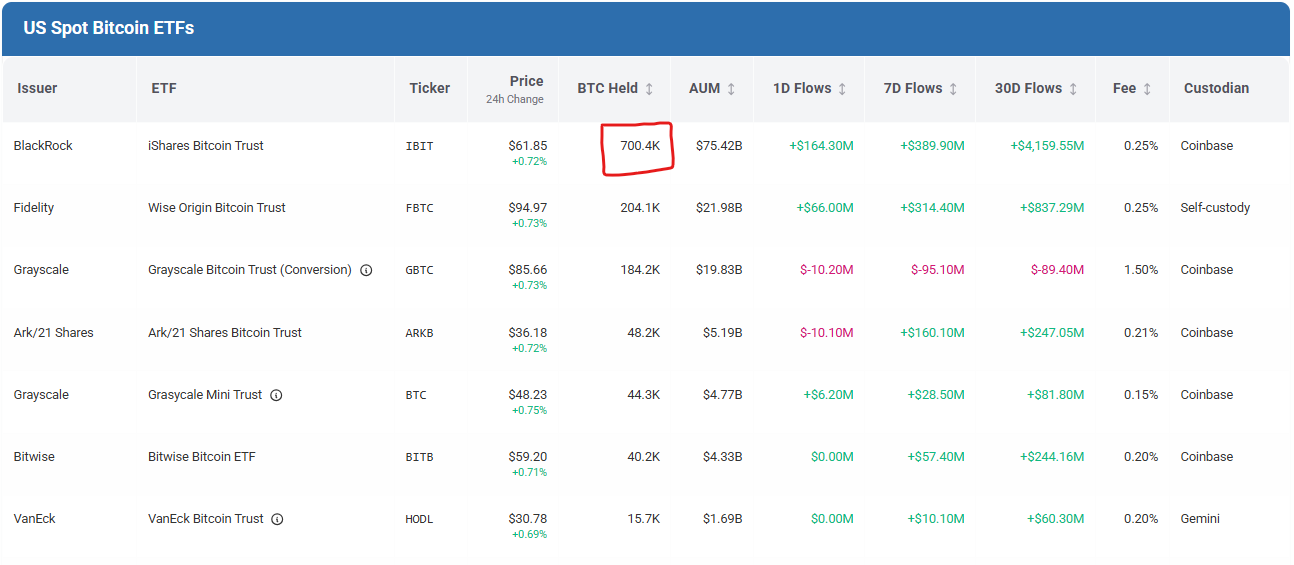Click the Self-custody custodian cell
Viewport: 1294px width, 565px height.
[1215, 208]
